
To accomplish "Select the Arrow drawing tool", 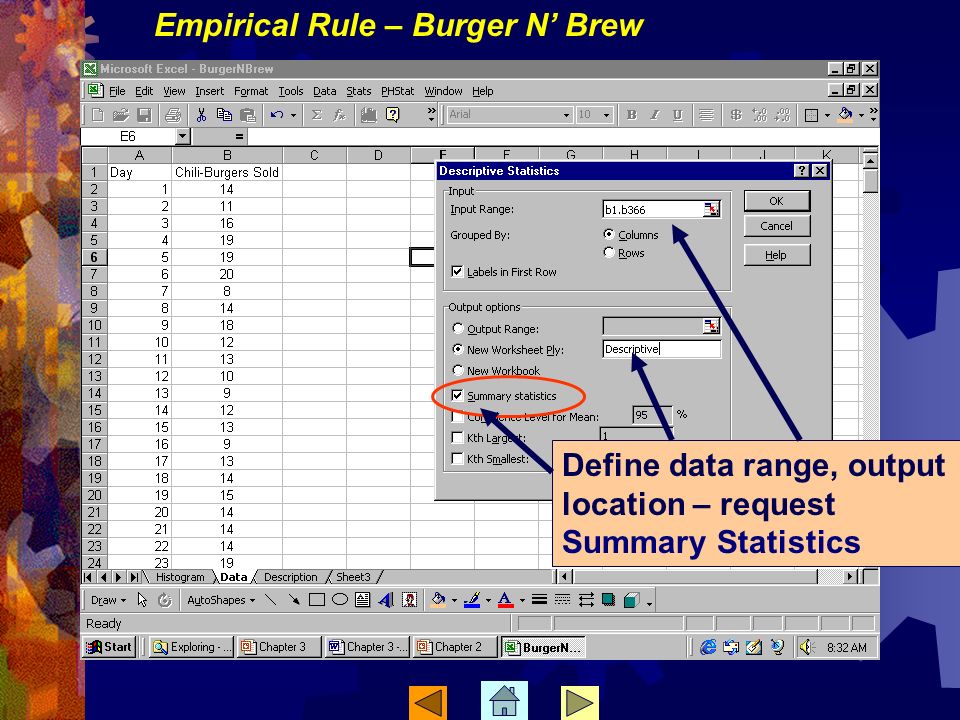I will pos(294,600).
